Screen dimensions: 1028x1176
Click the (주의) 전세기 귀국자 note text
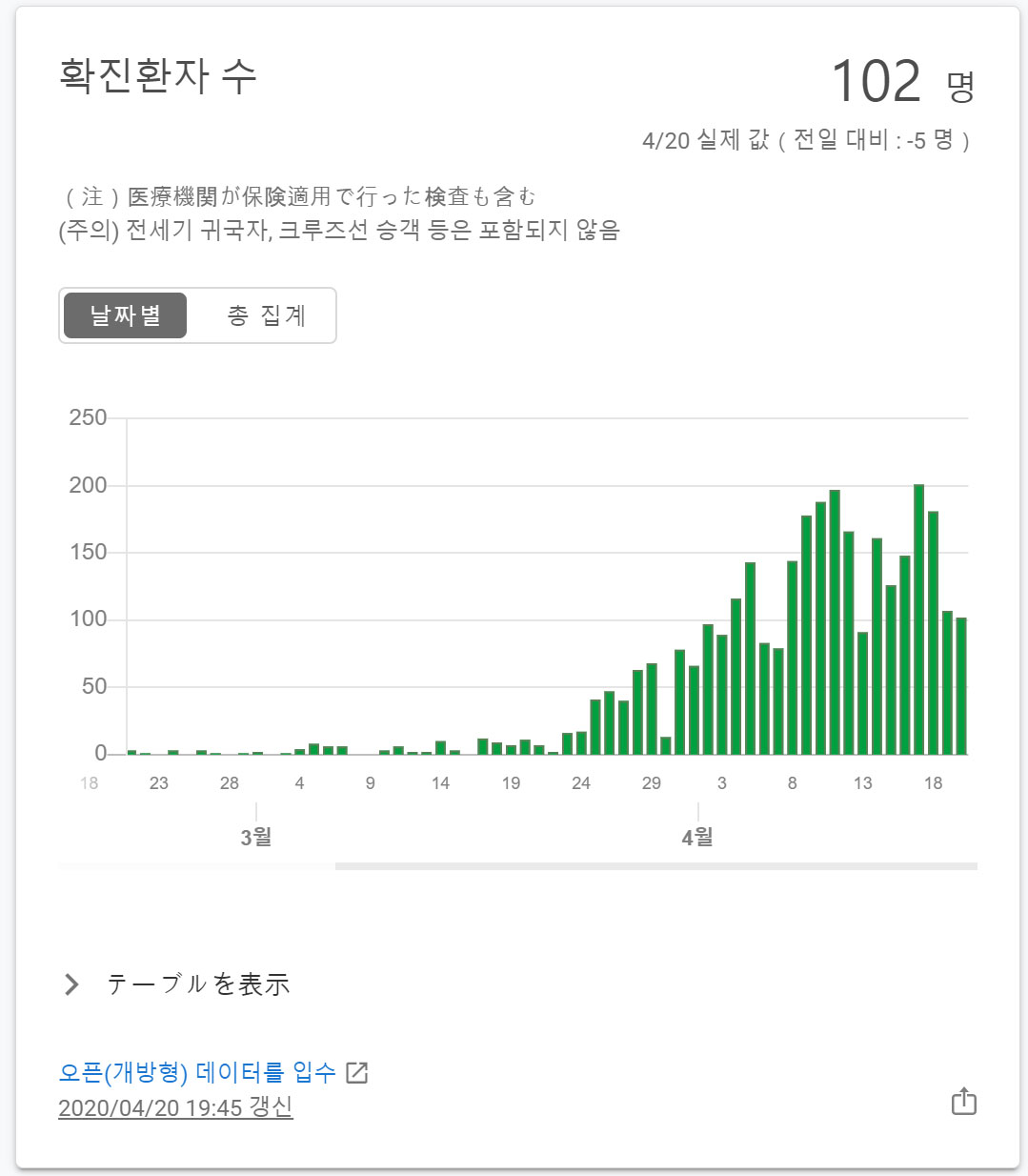click(x=339, y=231)
